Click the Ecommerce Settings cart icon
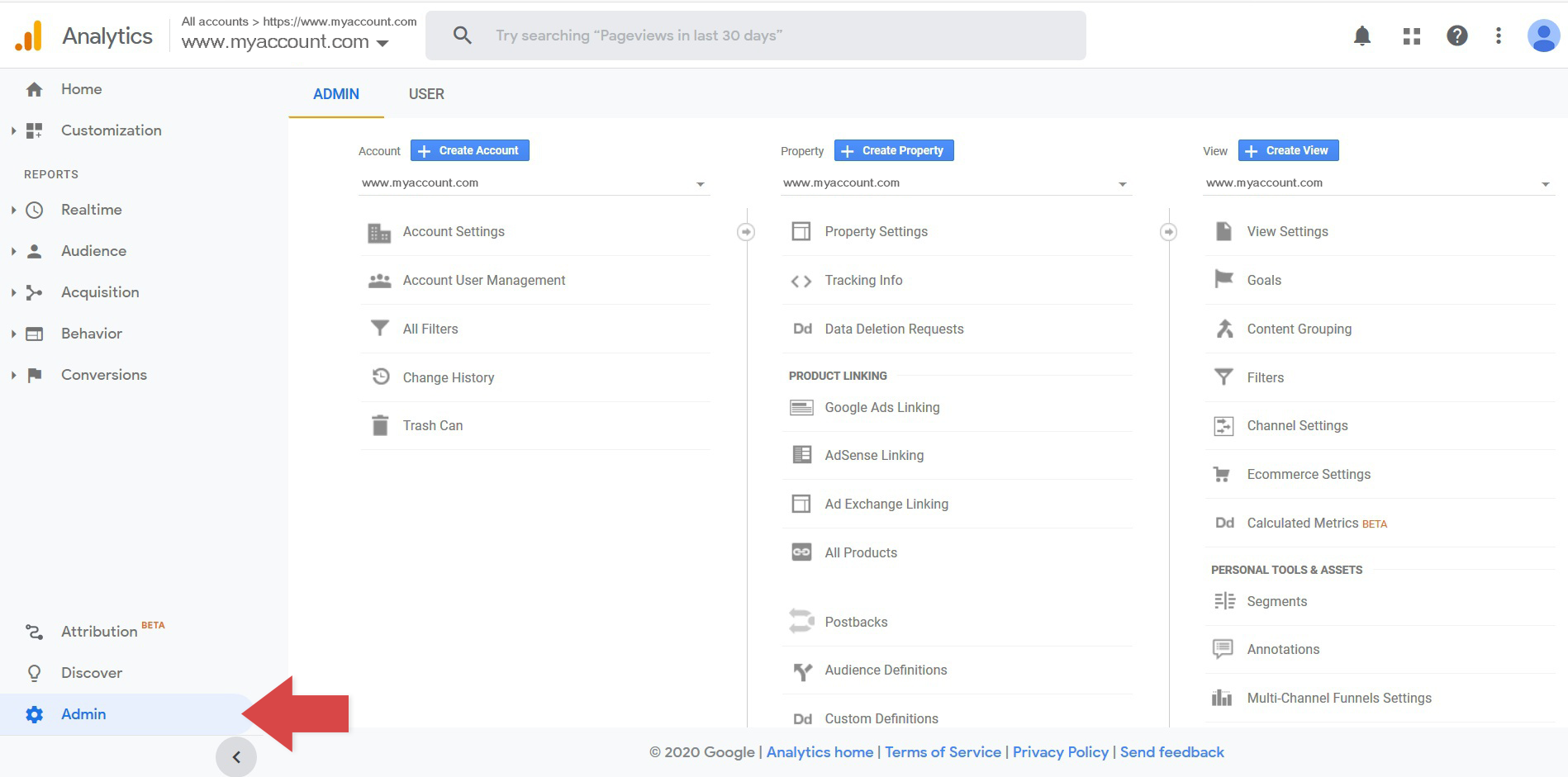This screenshot has width=1568, height=777. point(1222,474)
